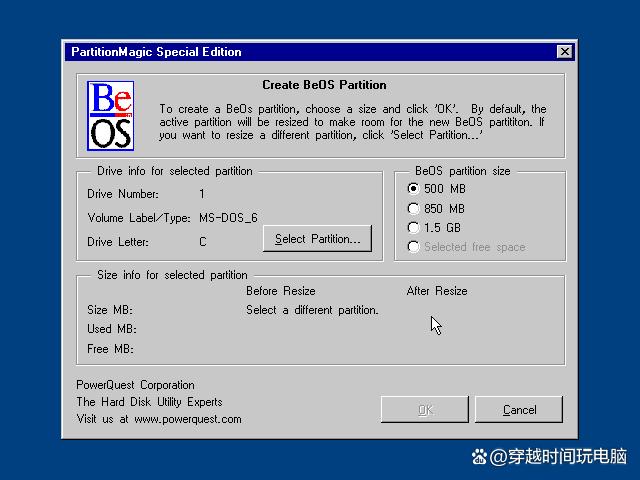Click 'Drive info for selected partition' label

point(175,171)
